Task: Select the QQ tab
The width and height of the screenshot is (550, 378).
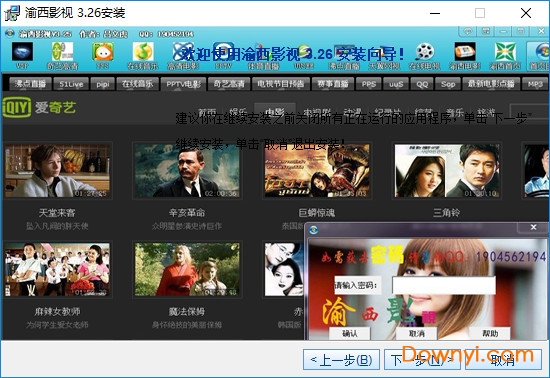Action: (x=422, y=84)
